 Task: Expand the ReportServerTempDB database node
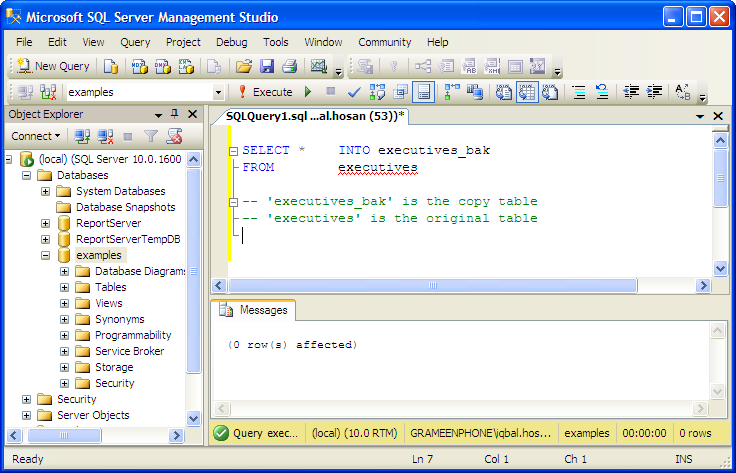[45, 239]
